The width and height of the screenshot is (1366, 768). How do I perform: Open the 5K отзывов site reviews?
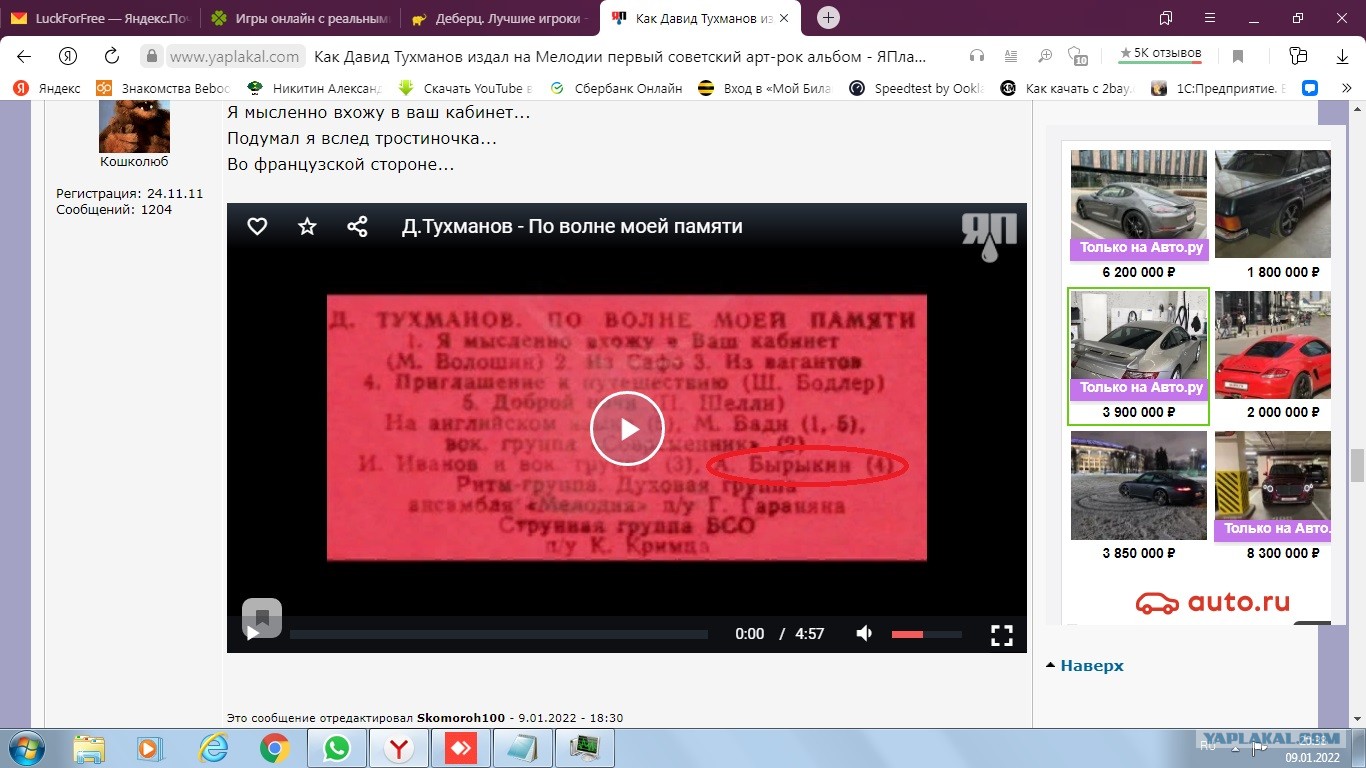1160,54
